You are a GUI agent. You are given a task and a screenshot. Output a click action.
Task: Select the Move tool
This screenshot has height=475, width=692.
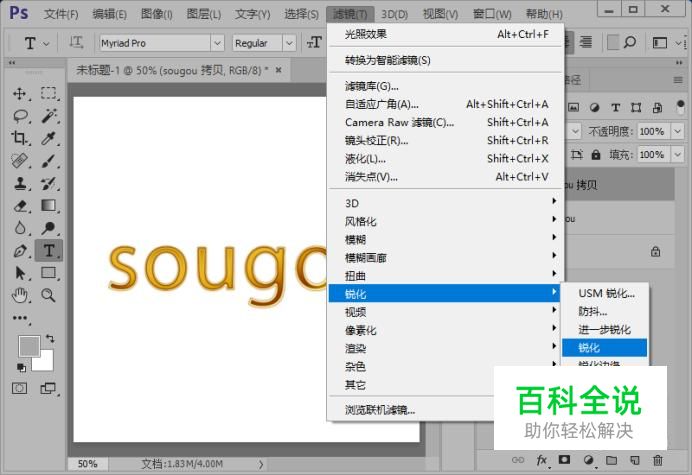19,93
